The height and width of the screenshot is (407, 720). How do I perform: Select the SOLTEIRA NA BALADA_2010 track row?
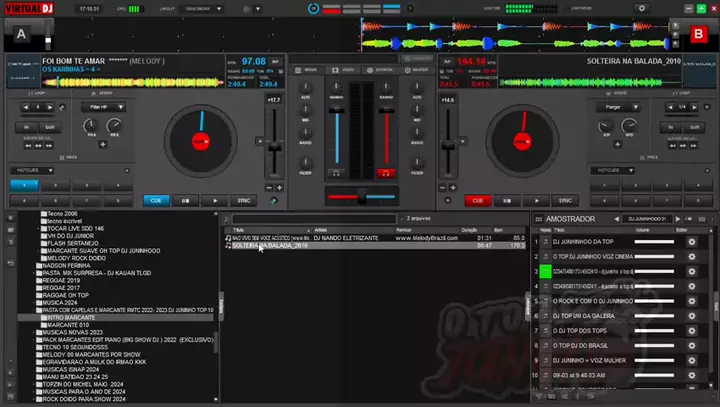point(375,246)
